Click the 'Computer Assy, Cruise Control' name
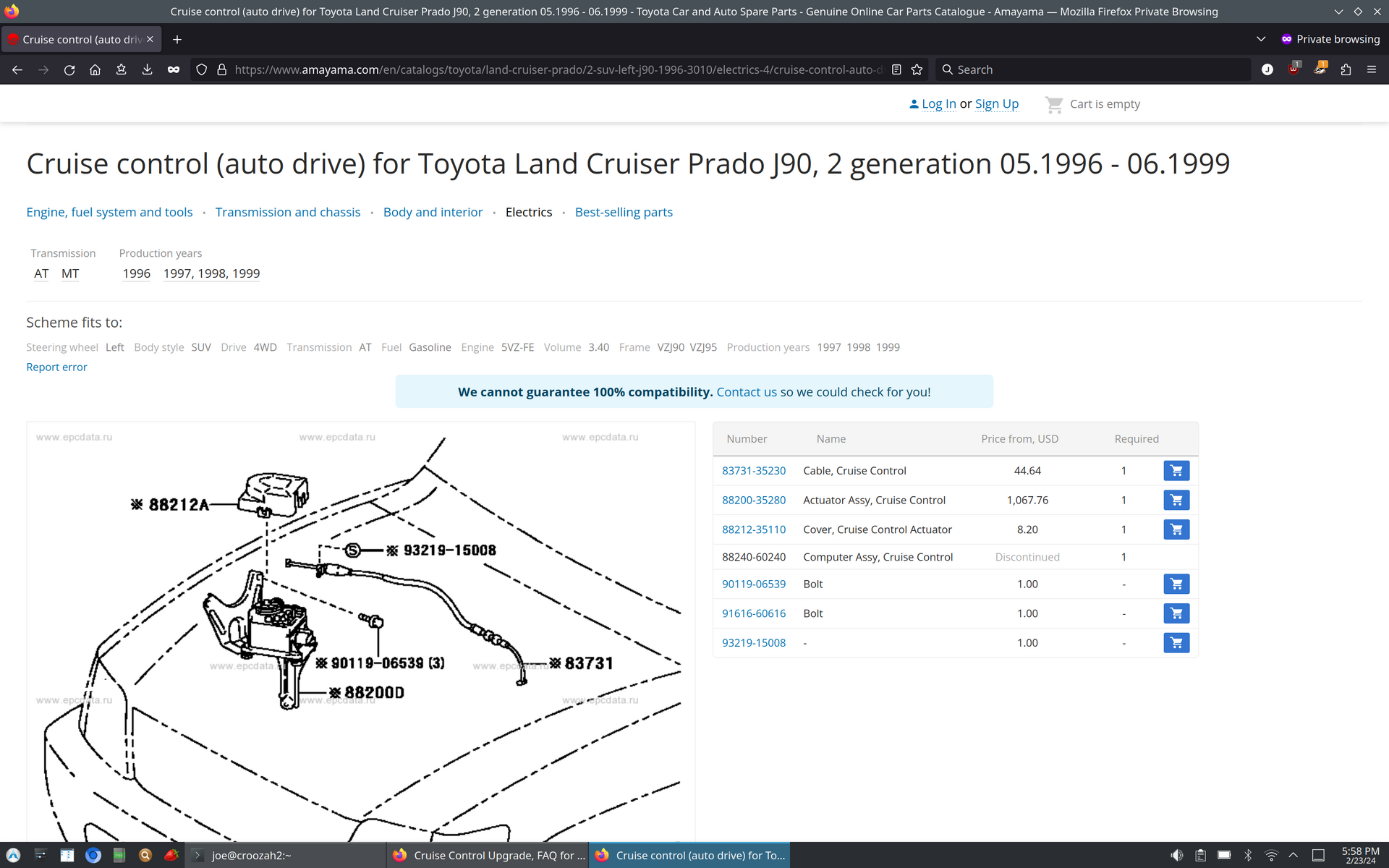1389x868 pixels. [x=878, y=557]
